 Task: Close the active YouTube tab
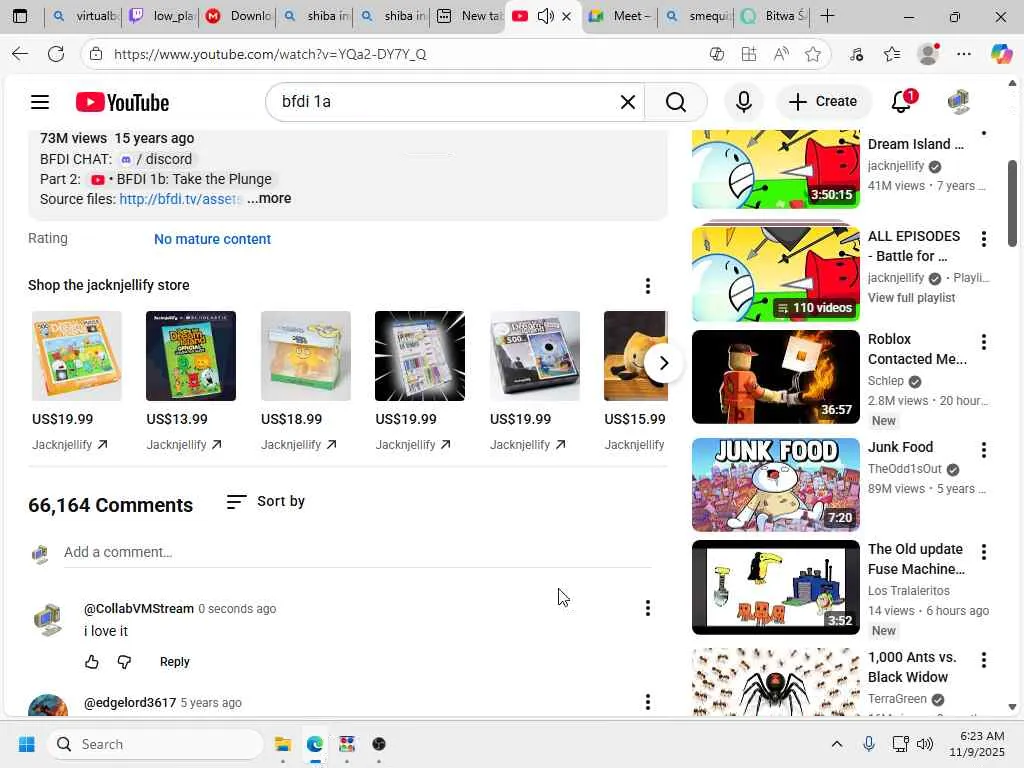coord(566,16)
